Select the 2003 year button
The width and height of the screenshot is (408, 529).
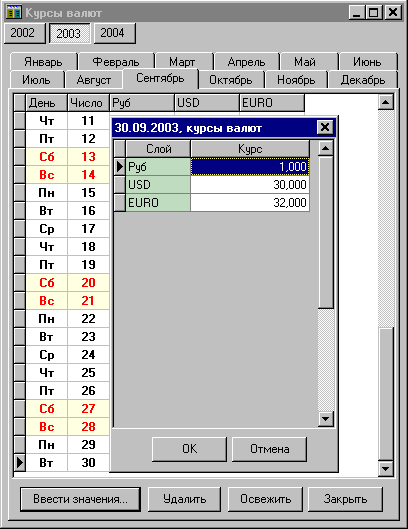coord(70,33)
